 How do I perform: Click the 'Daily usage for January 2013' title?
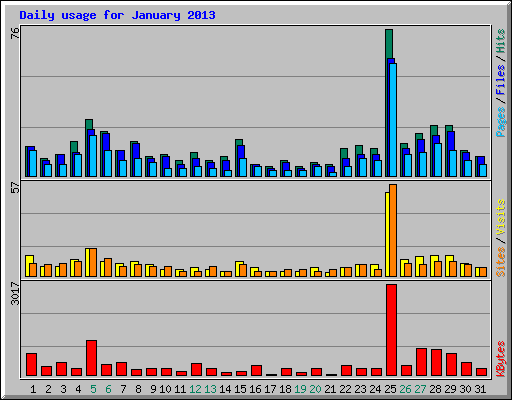point(117,16)
